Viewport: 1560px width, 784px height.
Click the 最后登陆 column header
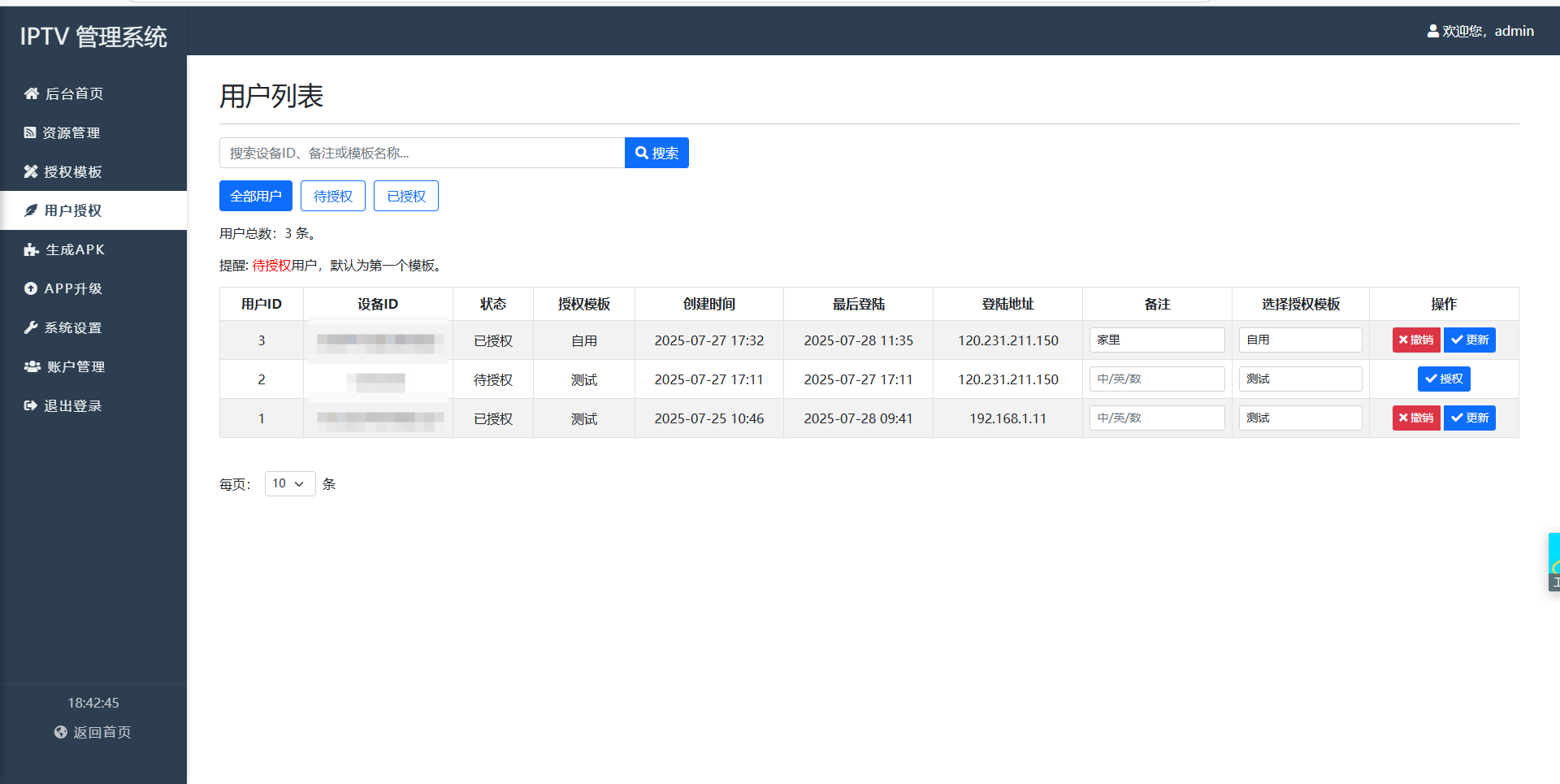[859, 304]
